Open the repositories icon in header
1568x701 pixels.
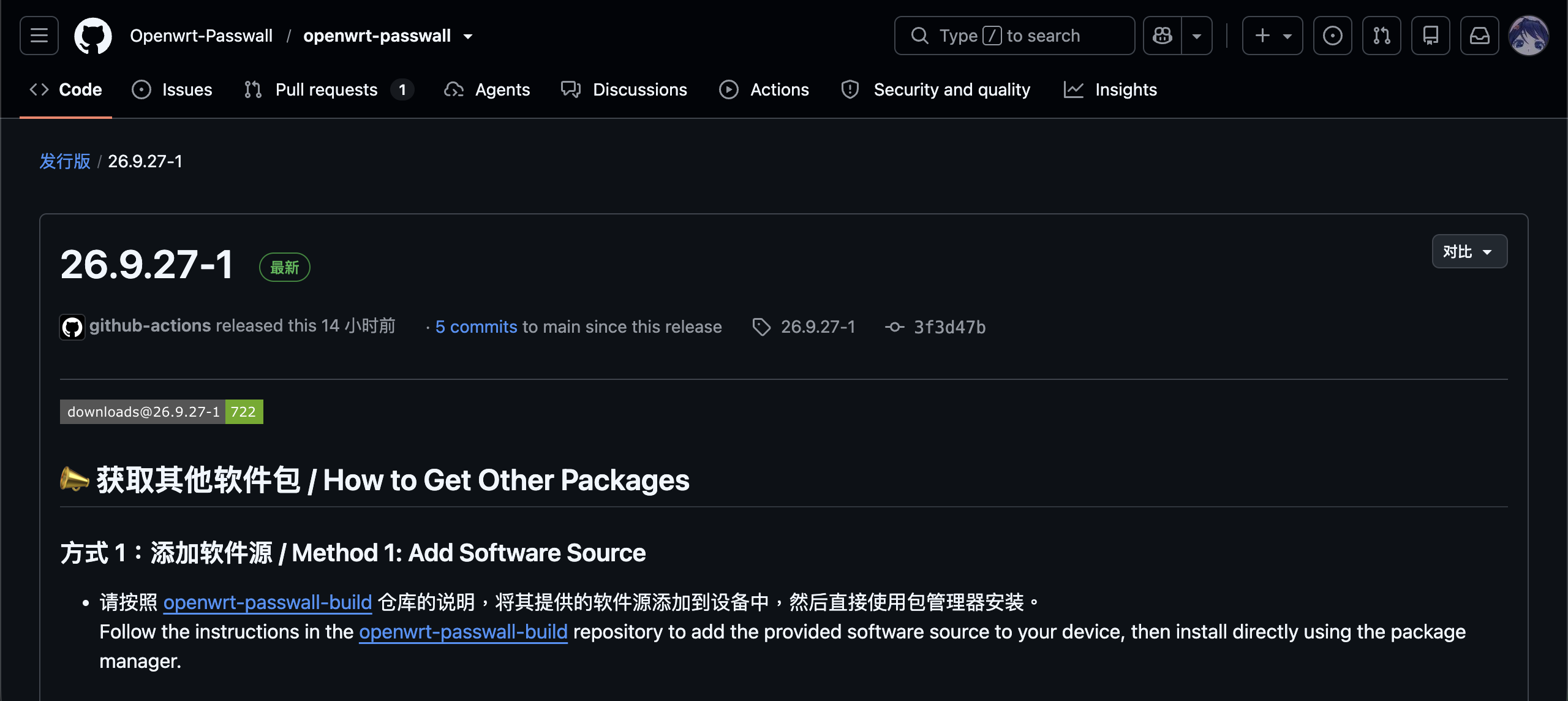coord(1430,36)
